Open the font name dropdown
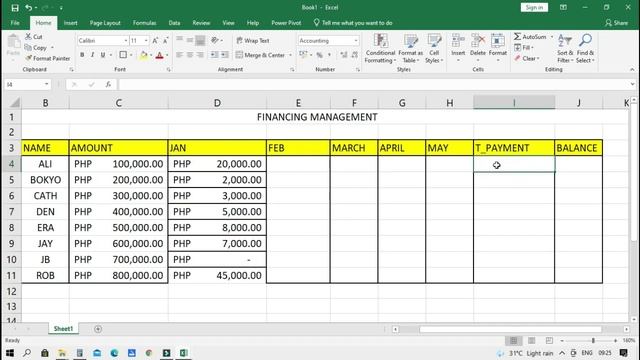This screenshot has width=640, height=360. (x=126, y=40)
